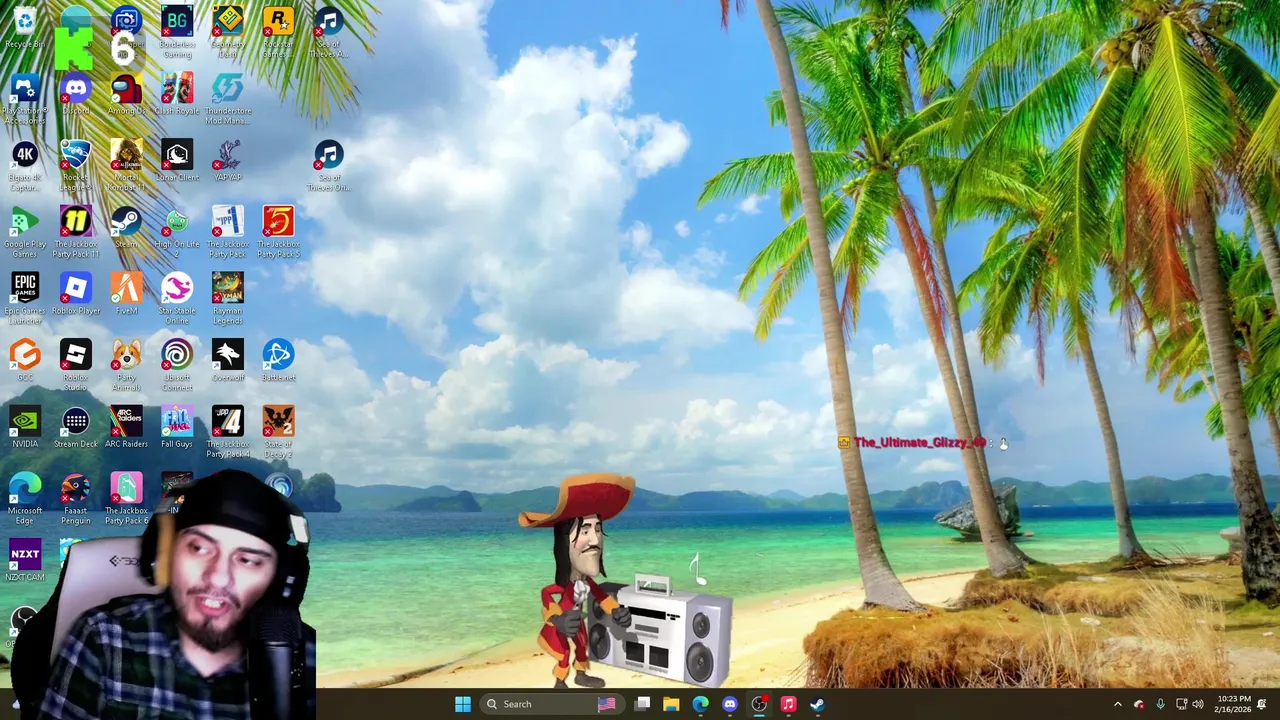Screen dimensions: 1280x720
Task: Open PlayStation Accessories desktop shortcut
Action: tap(24, 100)
